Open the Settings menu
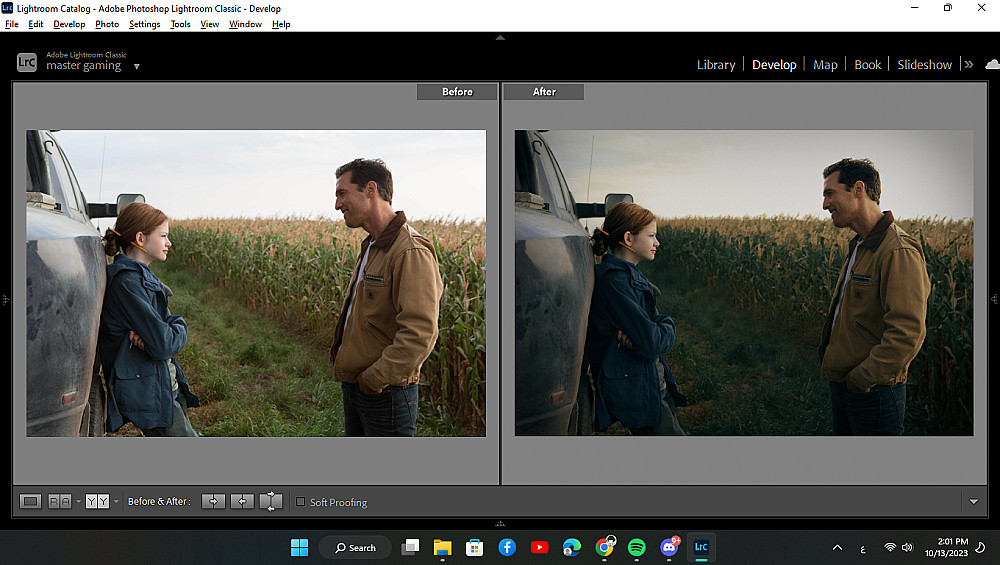Screen dimensions: 1000x565 pos(144,24)
